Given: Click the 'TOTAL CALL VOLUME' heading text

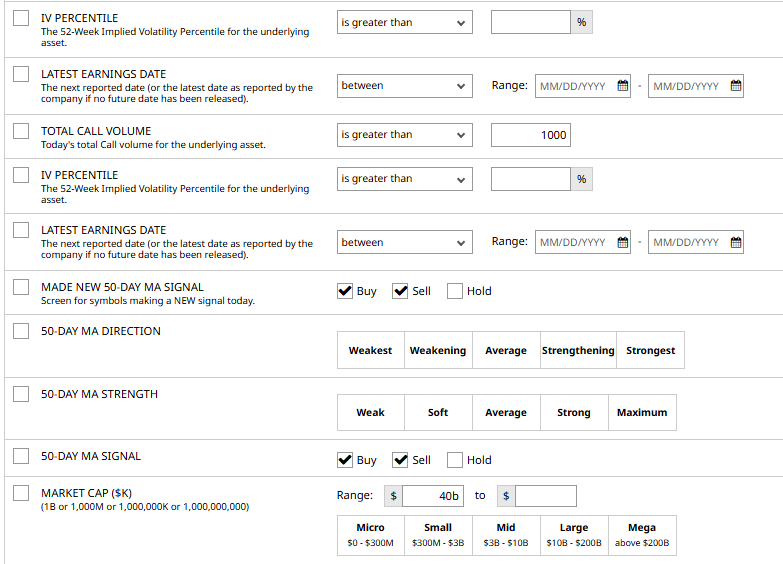Looking at the screenshot, I should 96,131.
